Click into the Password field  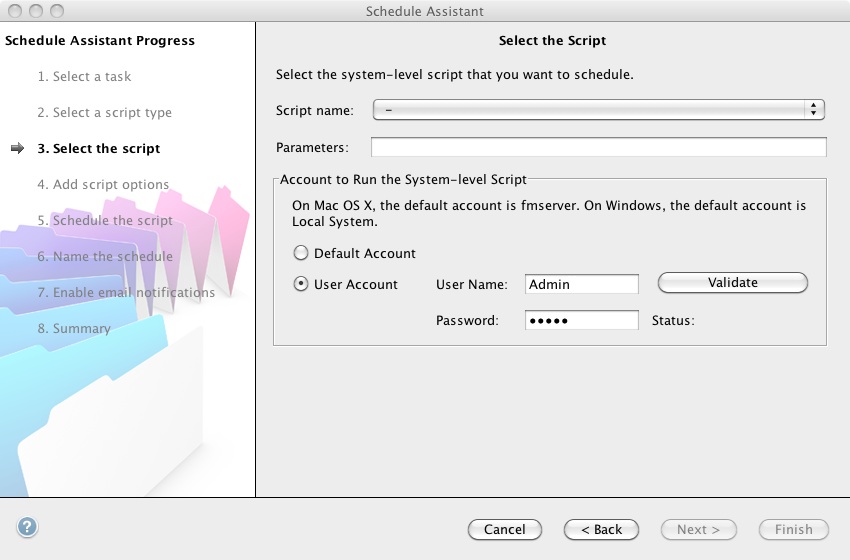581,320
